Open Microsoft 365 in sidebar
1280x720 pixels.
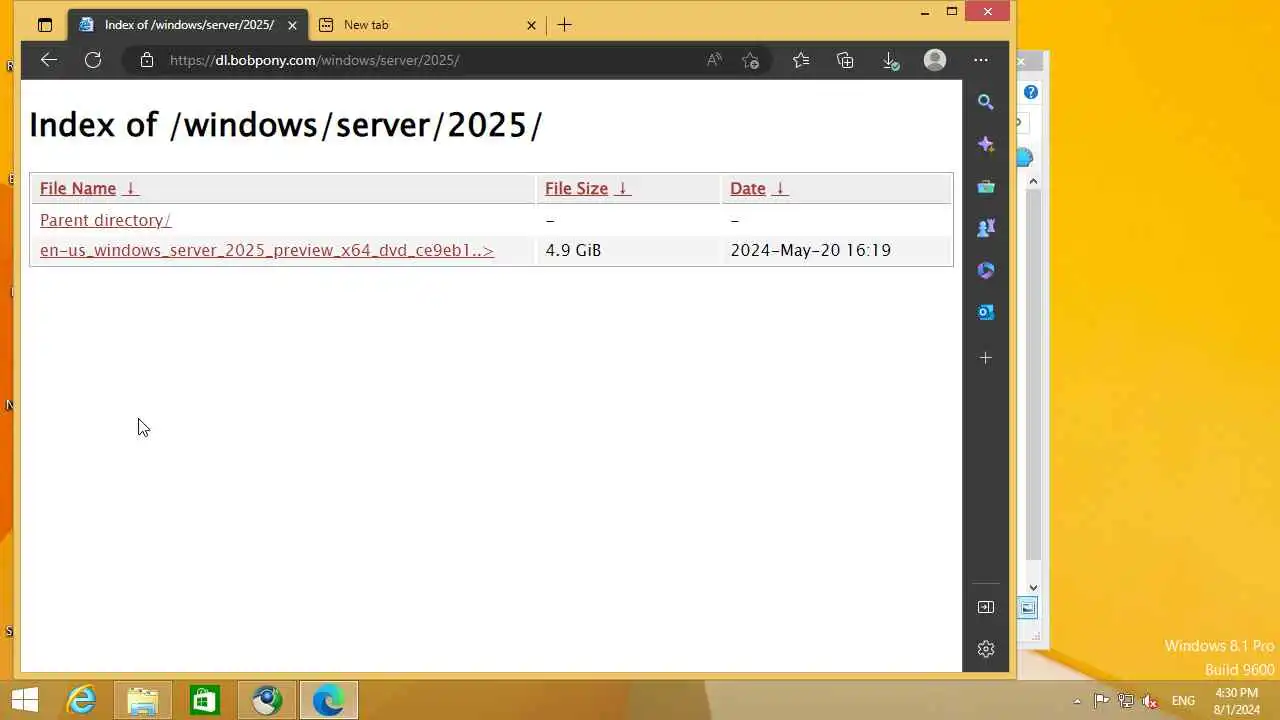[986, 270]
